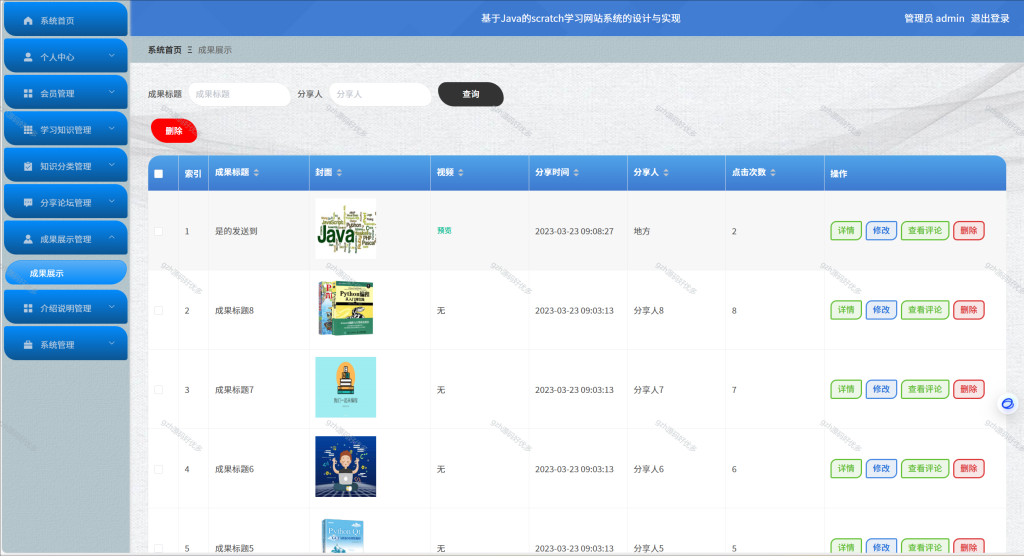Open the 分享论坛管理 sidebar menu

[66, 202]
